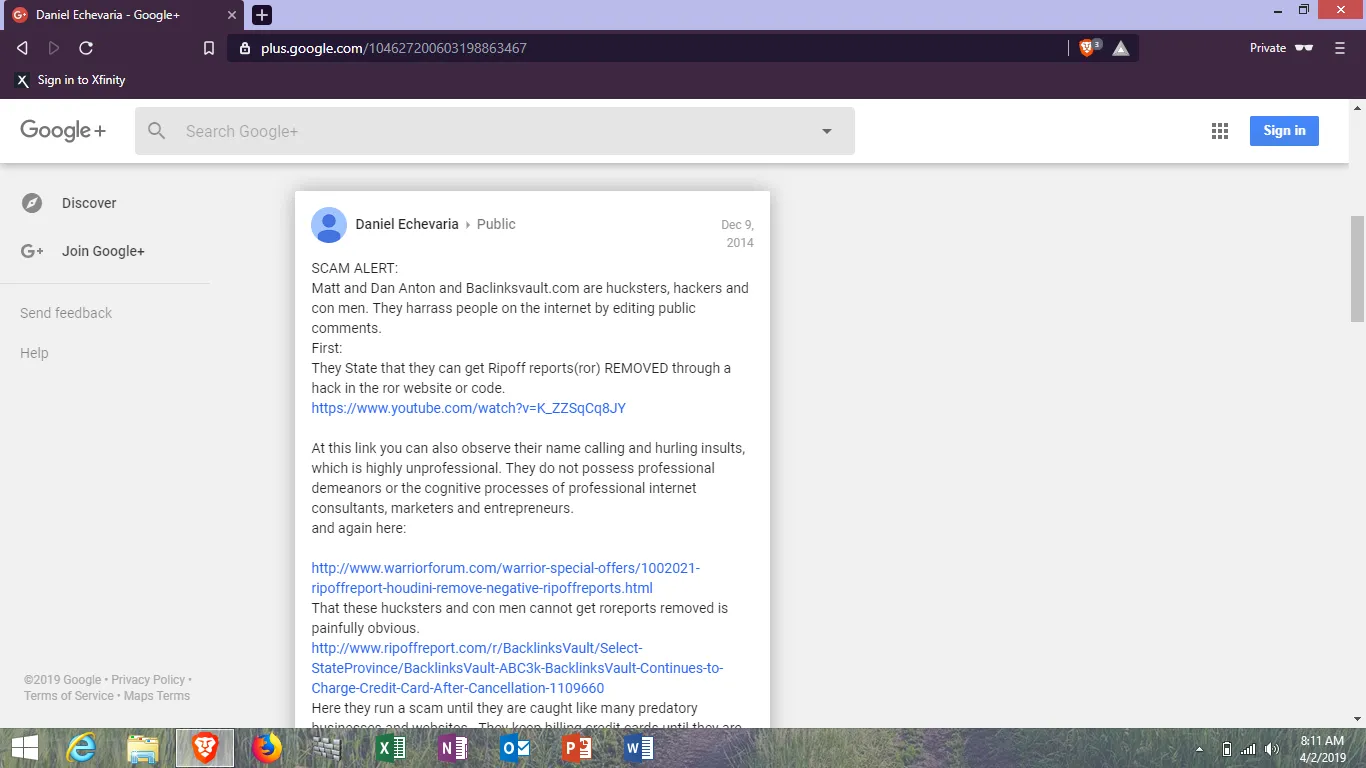Click the Discover compass icon
This screenshot has height=768, width=1366.
pos(32,203)
